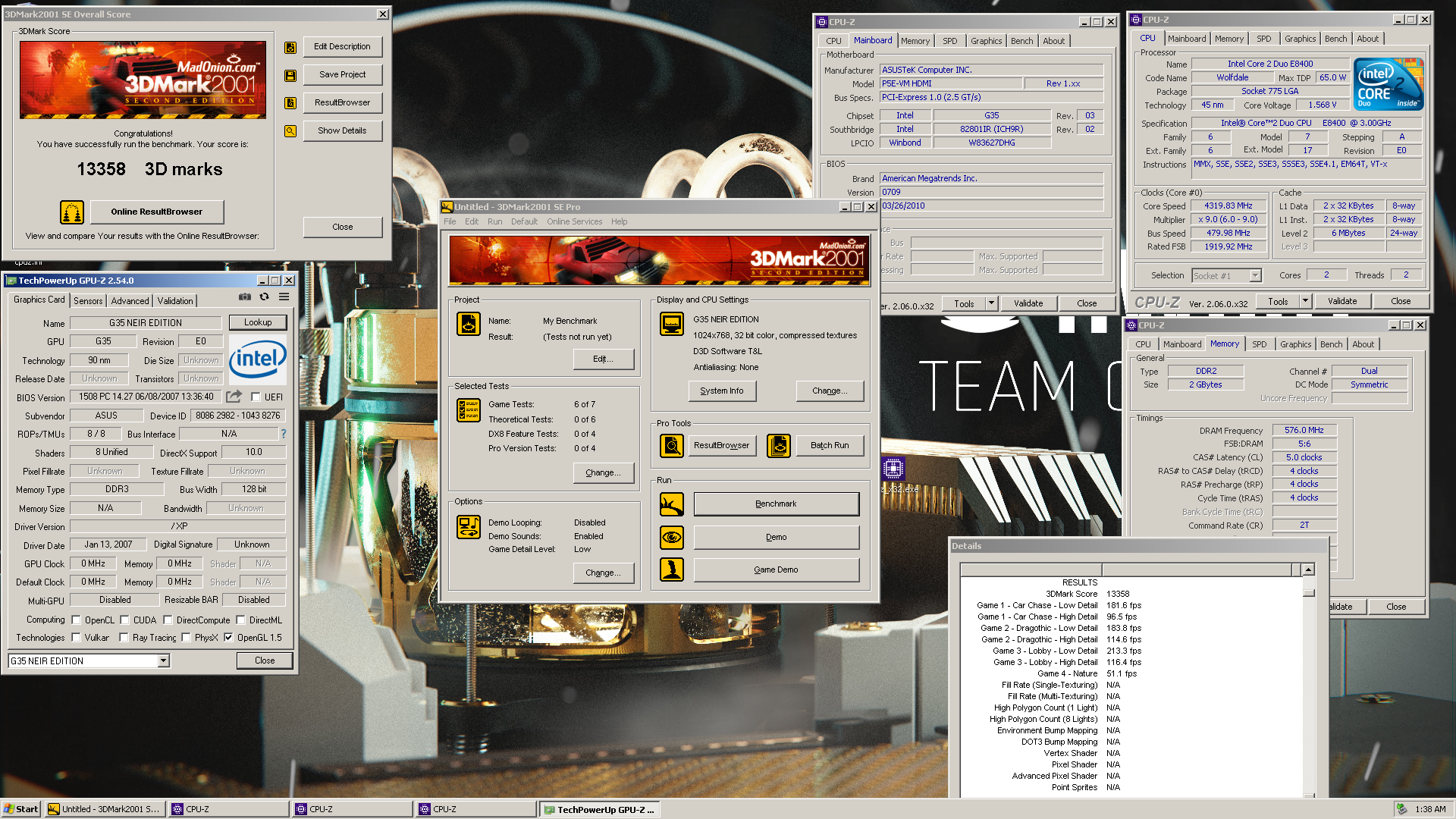The width and height of the screenshot is (1456, 819).
Task: Open the SPD tab in CPU-Z Mainboard window
Action: coord(949,41)
